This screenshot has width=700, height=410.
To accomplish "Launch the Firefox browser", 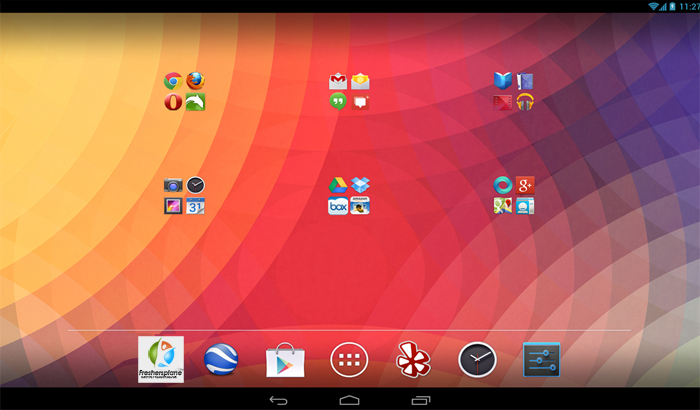I will pos(196,81).
